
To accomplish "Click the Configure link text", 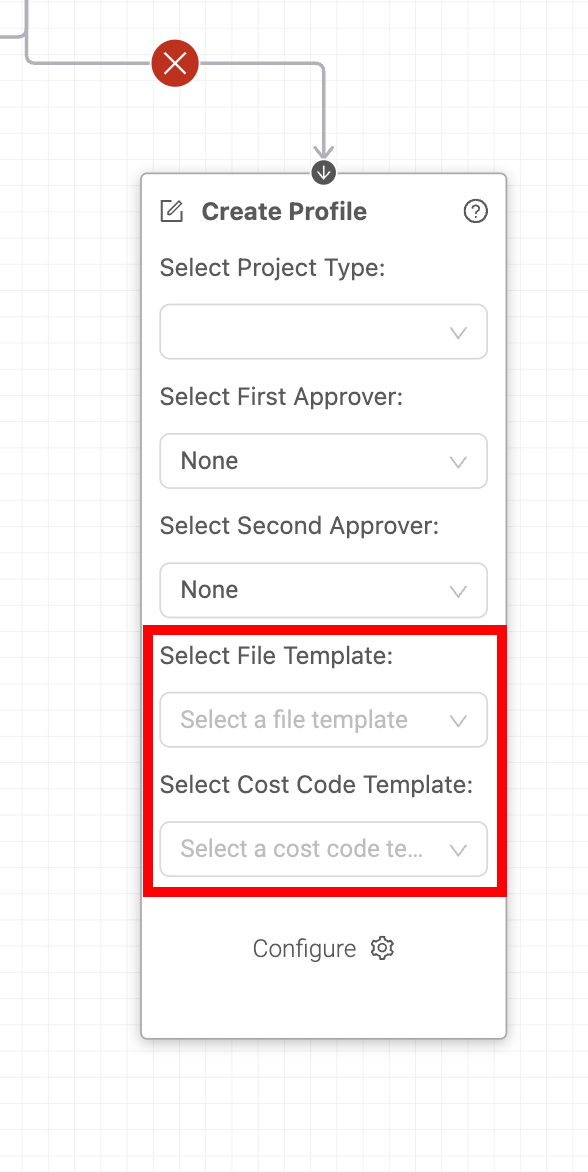I will point(304,949).
